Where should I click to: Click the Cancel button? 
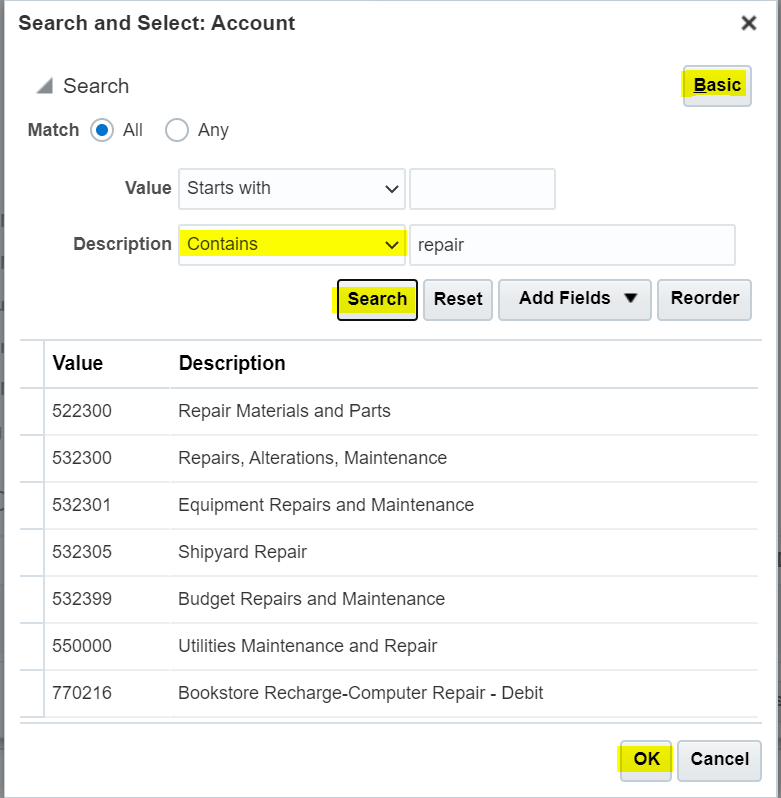(x=719, y=760)
